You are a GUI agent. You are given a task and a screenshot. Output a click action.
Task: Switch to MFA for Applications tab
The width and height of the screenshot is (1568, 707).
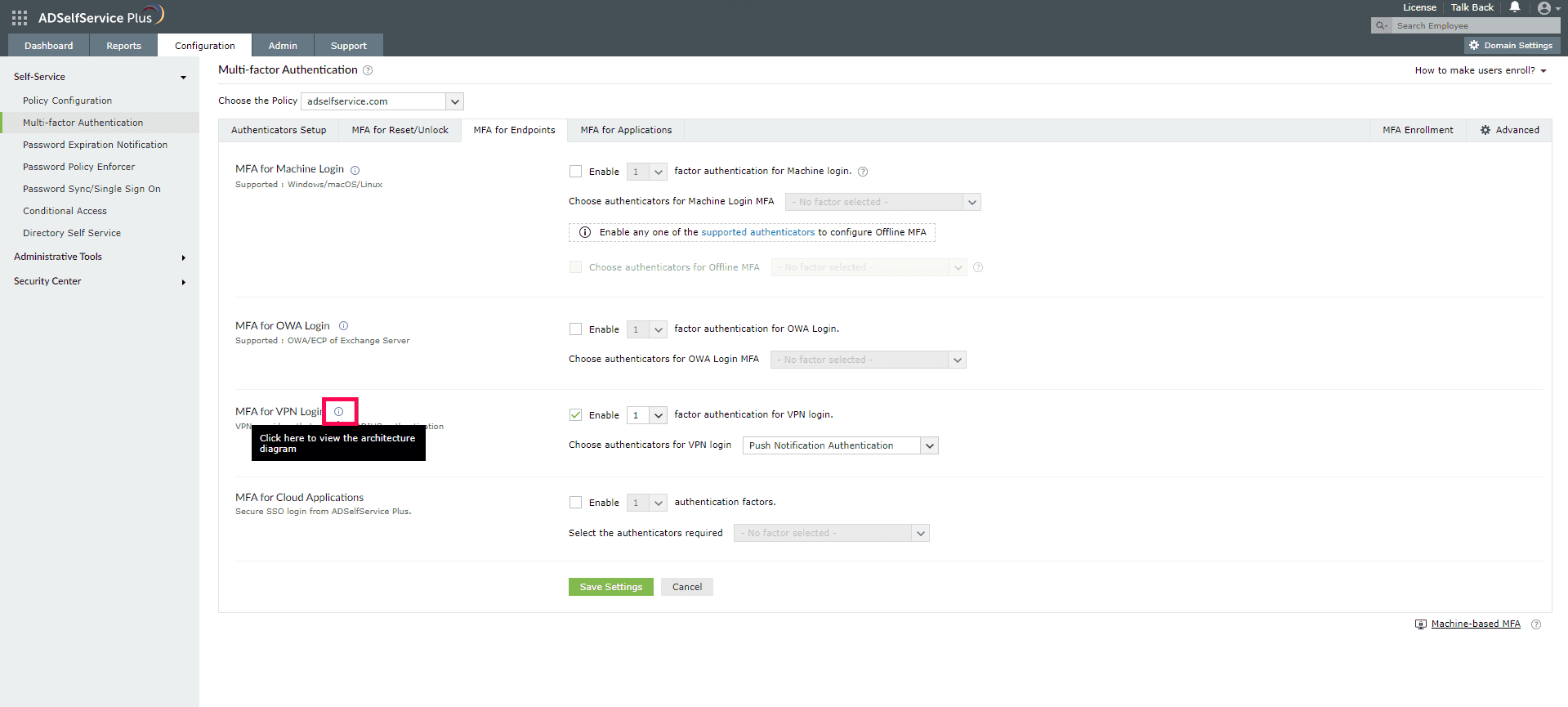[626, 130]
